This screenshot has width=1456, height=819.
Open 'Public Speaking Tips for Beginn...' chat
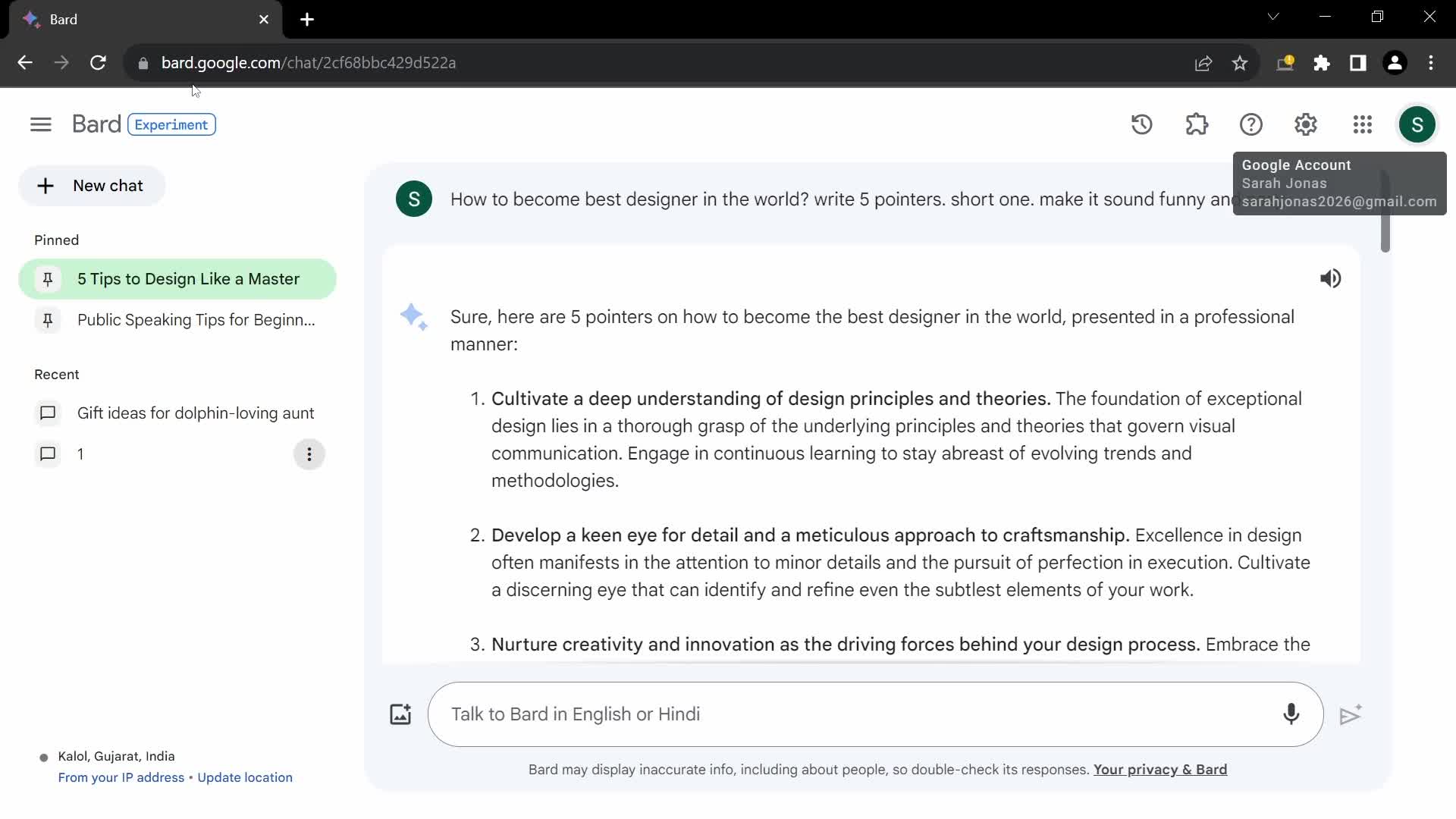(177, 320)
